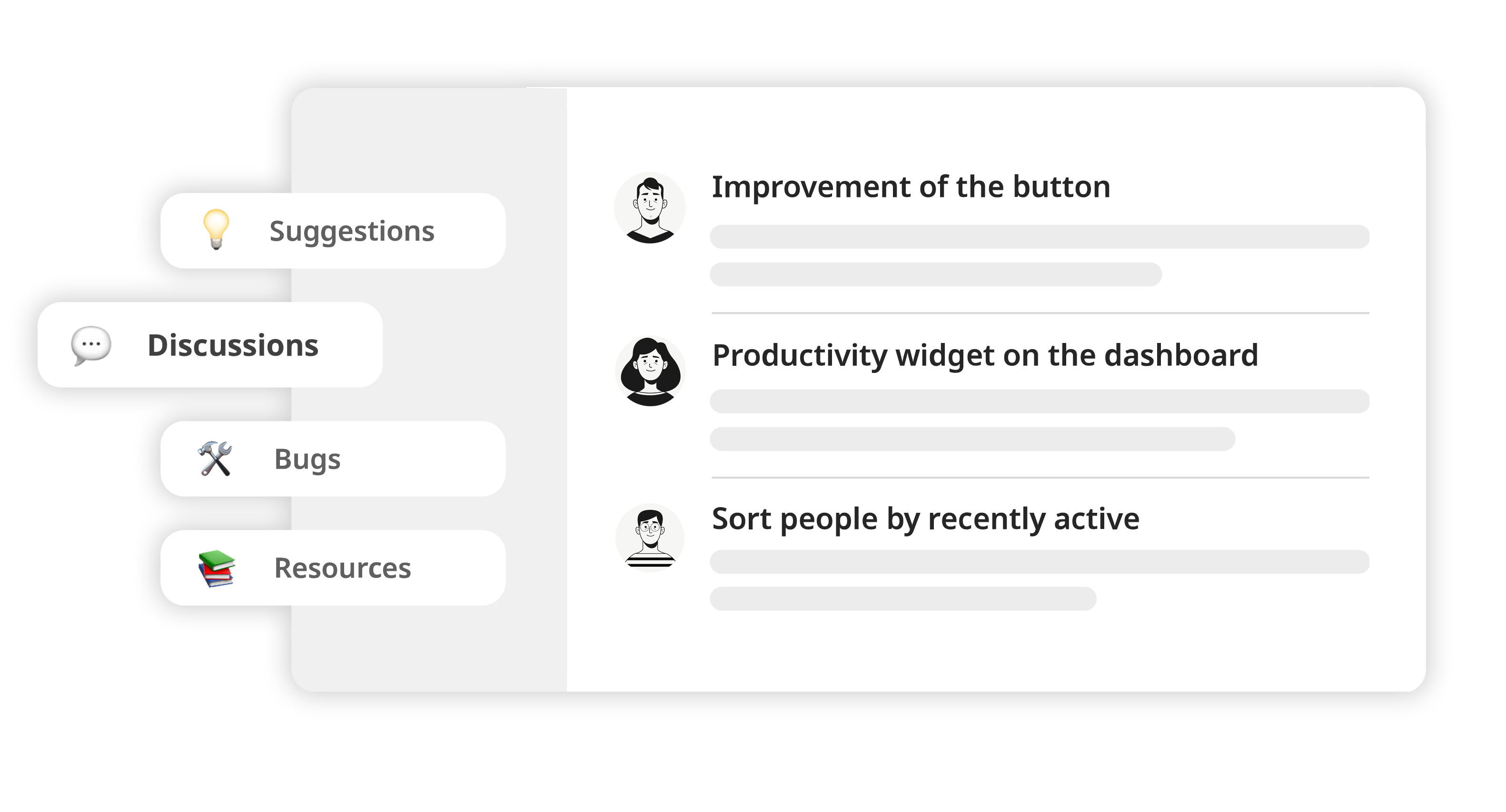The image size is (1506, 812).
Task: Click first preview line under Improvement post
Action: coord(1039,236)
